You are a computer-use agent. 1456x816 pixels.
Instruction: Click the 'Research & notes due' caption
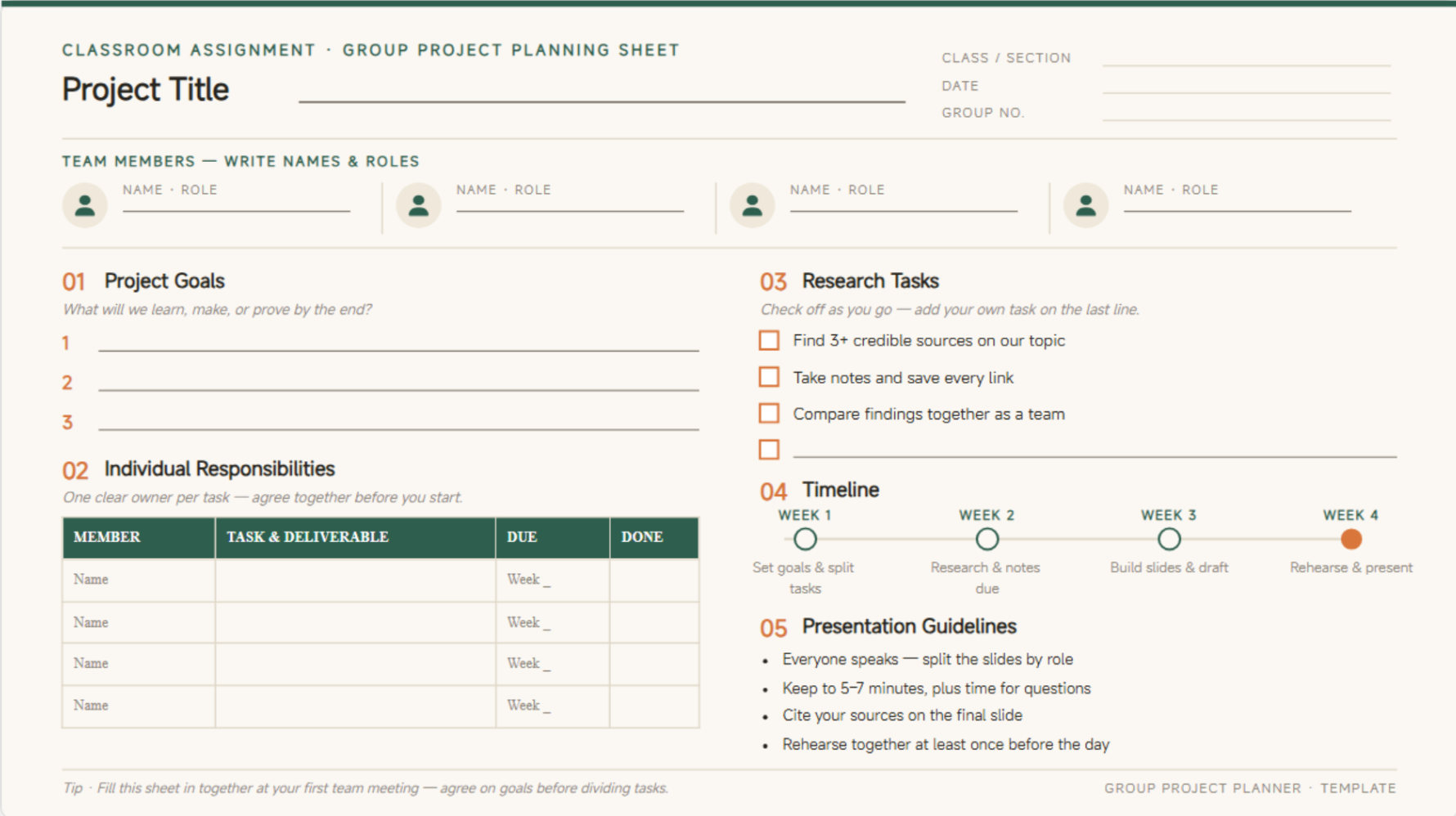(986, 577)
